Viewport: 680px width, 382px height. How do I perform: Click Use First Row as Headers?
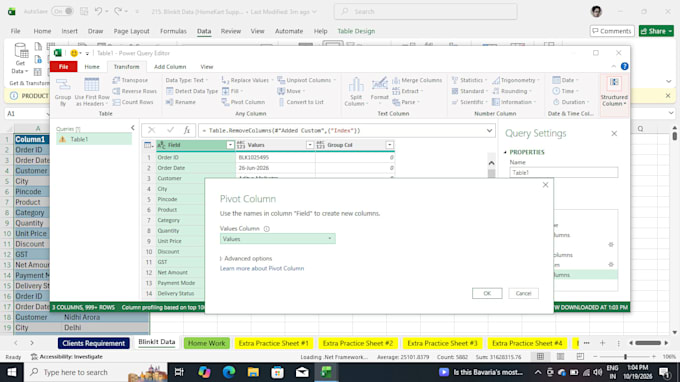pyautogui.click(x=92, y=92)
